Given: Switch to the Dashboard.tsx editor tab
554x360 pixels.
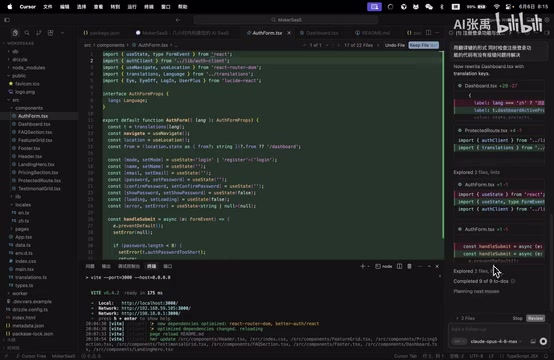Looking at the screenshot, I should [319, 33].
